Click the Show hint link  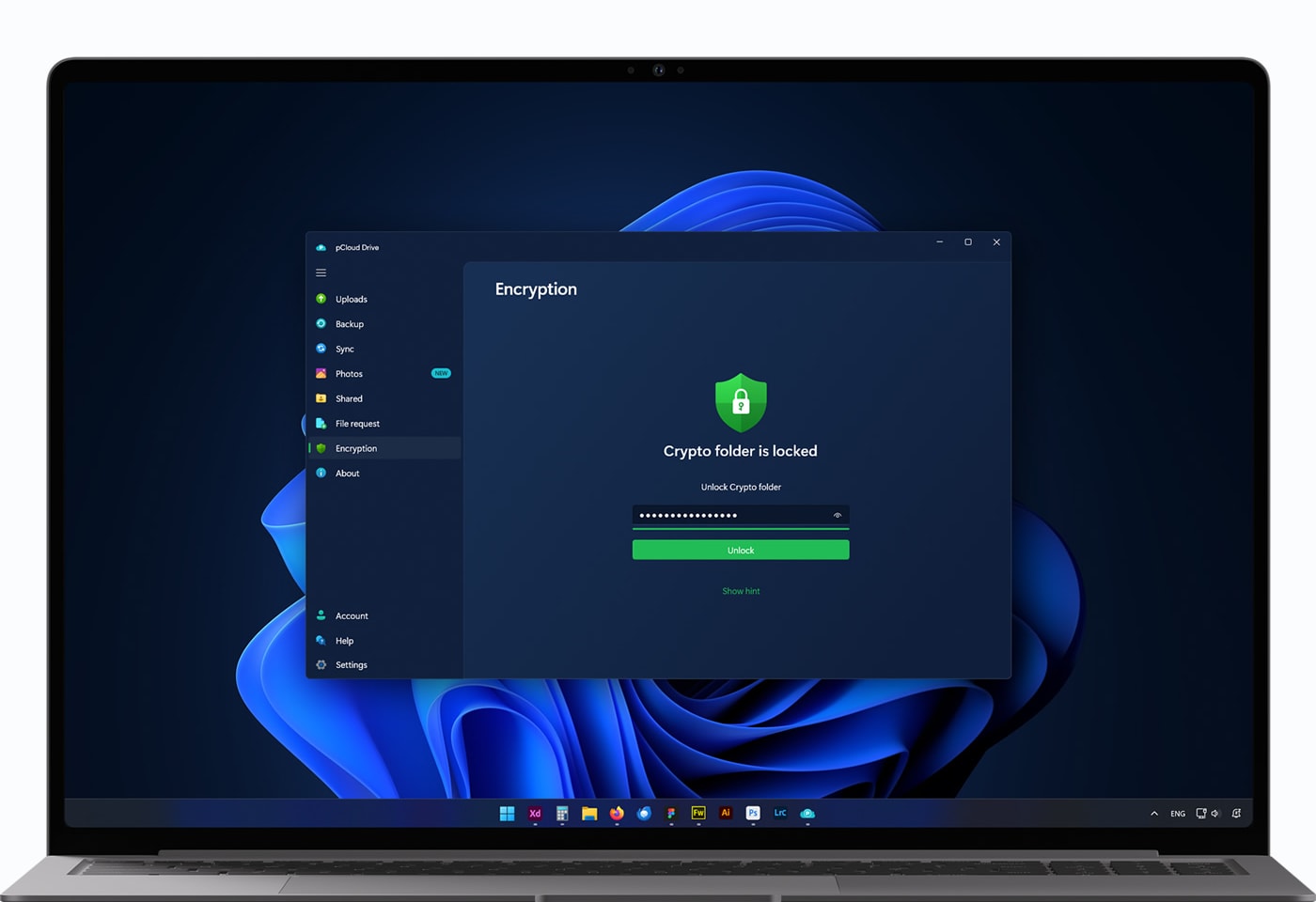click(x=741, y=591)
